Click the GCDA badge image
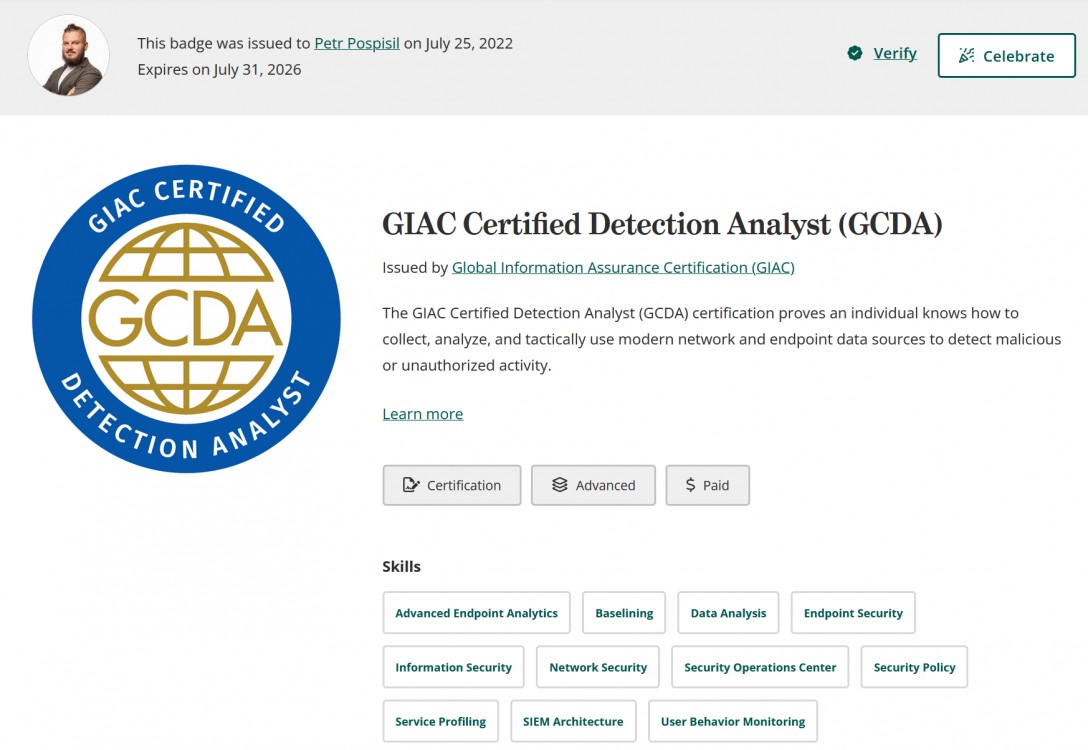Screen dimensions: 1088x750 tap(186, 319)
